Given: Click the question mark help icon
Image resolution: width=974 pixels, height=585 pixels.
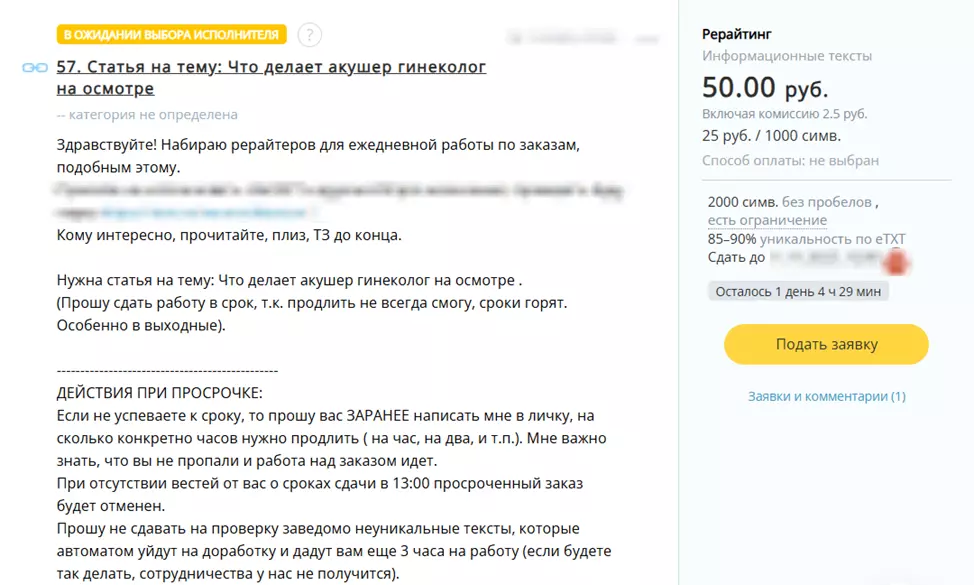Looking at the screenshot, I should pyautogui.click(x=310, y=35).
